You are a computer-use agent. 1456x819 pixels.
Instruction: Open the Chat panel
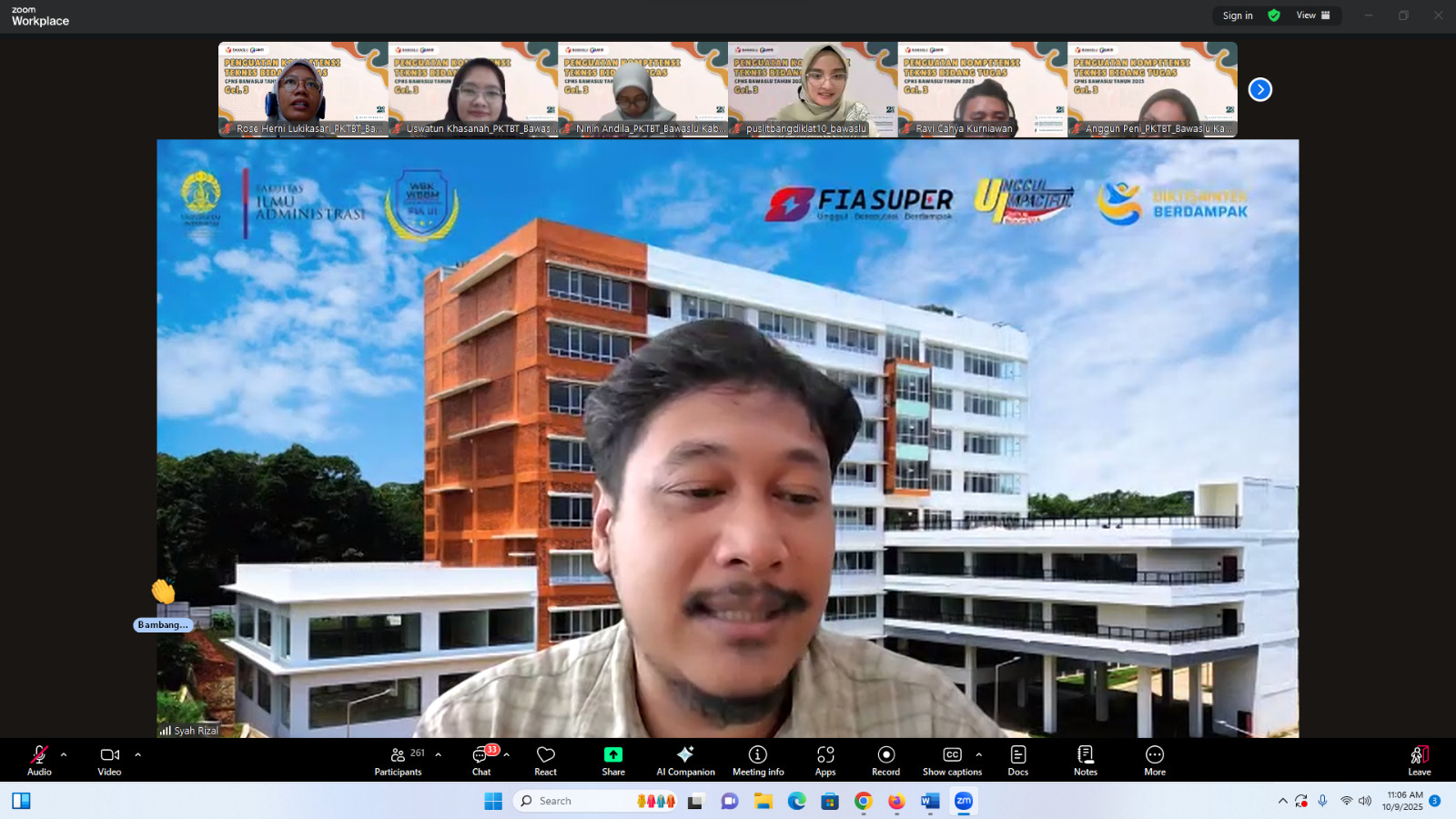(x=481, y=760)
